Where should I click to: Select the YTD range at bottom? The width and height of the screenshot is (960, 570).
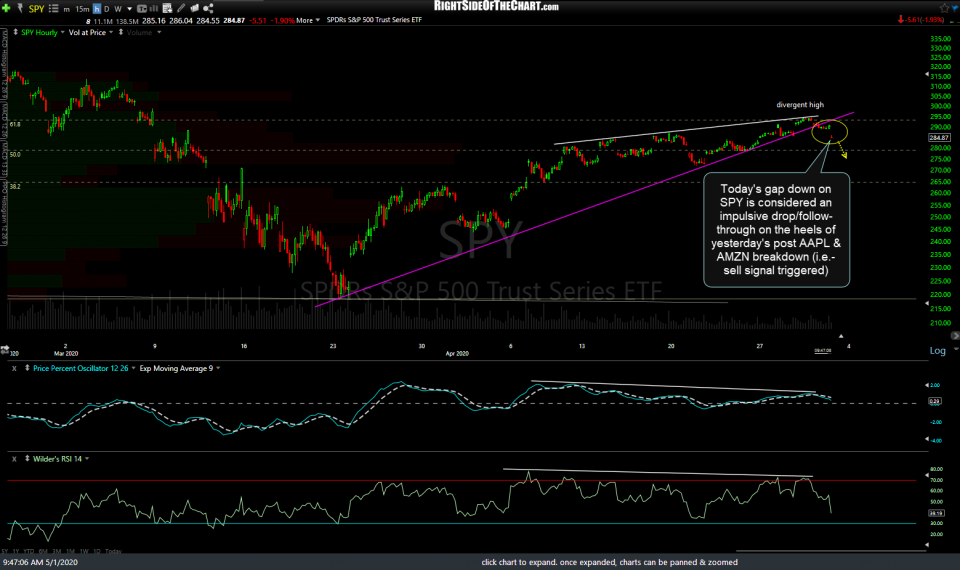pyautogui.click(x=29, y=552)
